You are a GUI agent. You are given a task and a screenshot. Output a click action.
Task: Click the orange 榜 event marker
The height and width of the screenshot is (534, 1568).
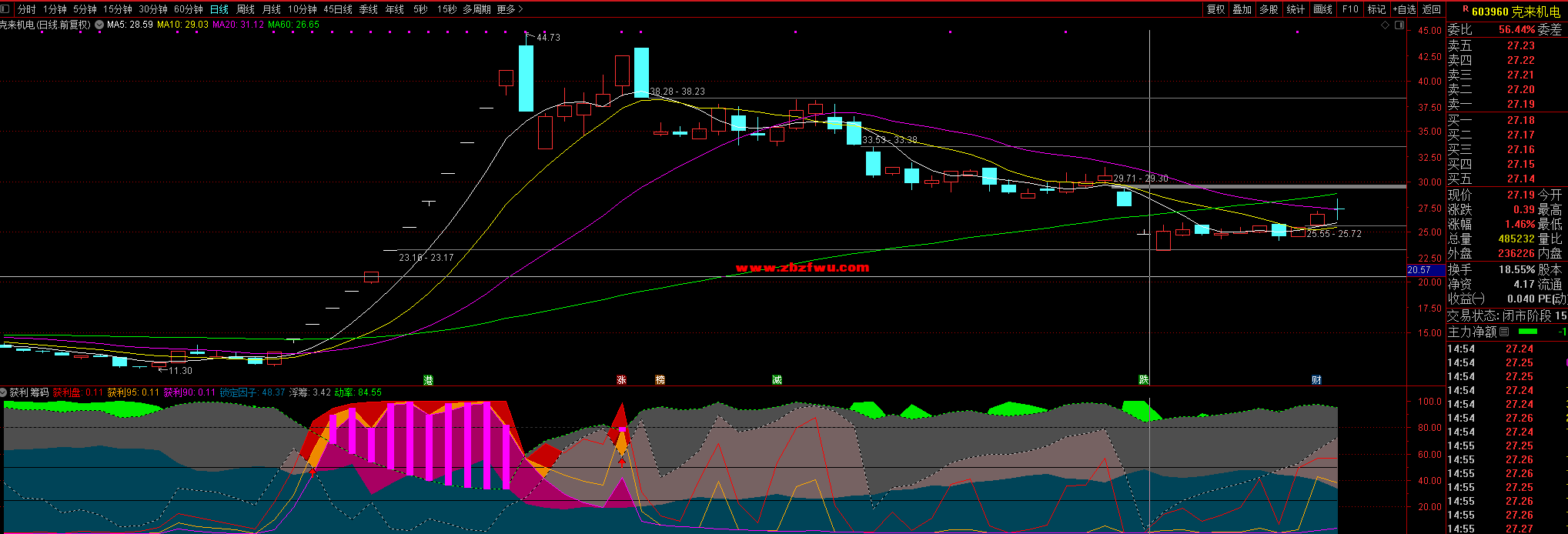660,380
